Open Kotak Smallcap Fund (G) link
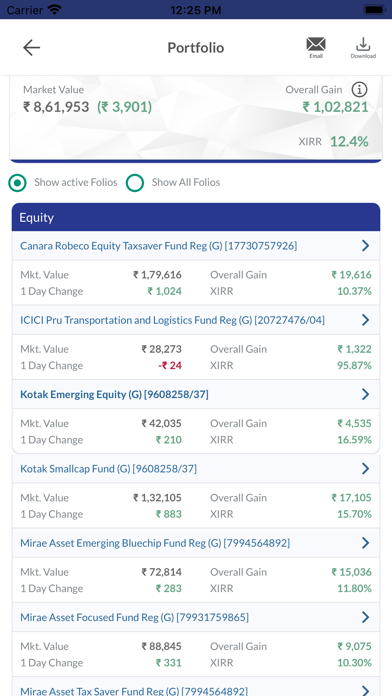 [x=108, y=468]
